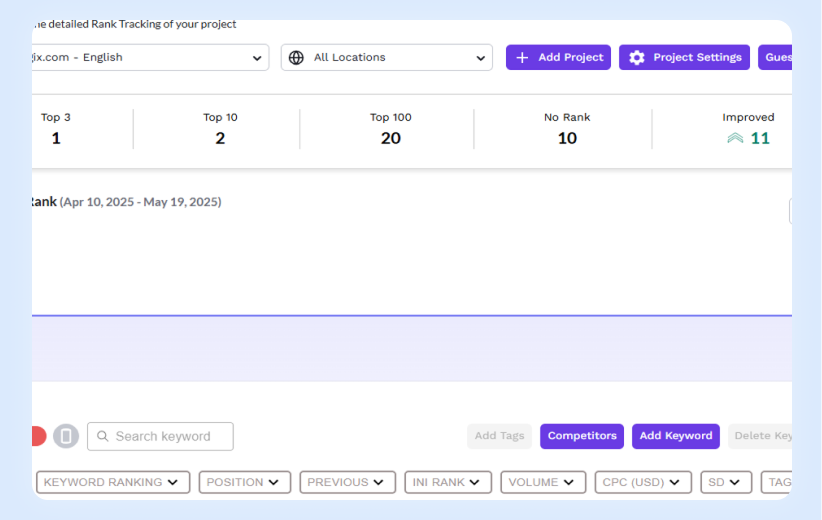Open the PREVIOUS column dropdown
The height and width of the screenshot is (520, 822).
pos(347,482)
